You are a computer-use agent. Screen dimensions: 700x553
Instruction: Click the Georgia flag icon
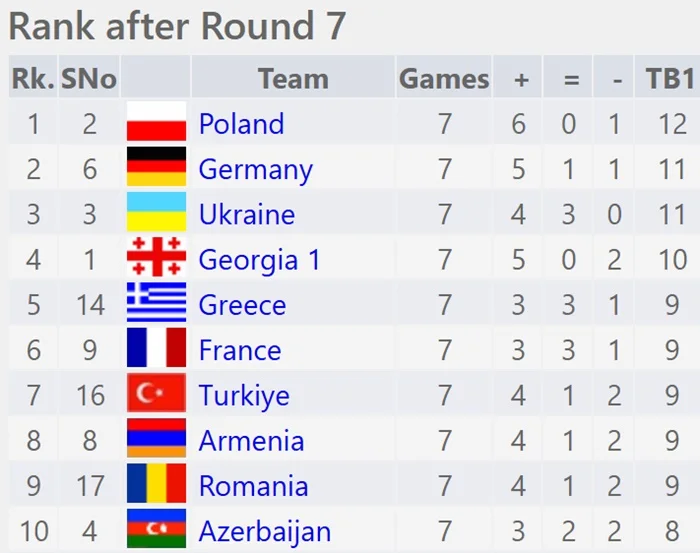[x=156, y=259]
